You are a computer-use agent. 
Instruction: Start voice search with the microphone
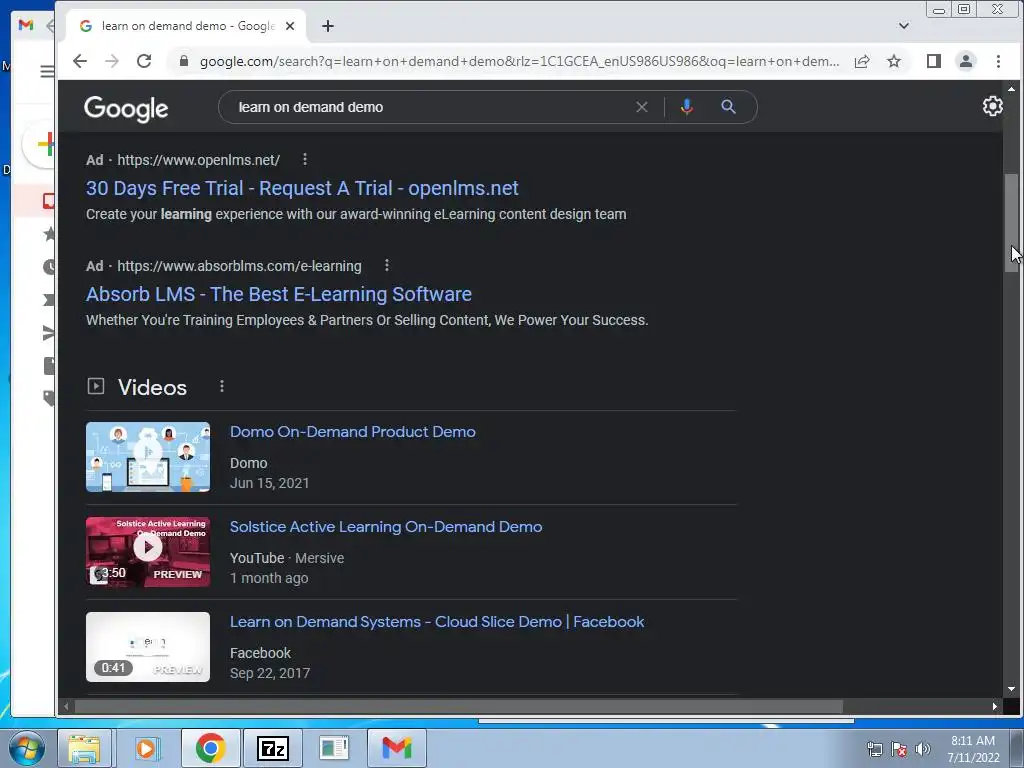pyautogui.click(x=686, y=107)
